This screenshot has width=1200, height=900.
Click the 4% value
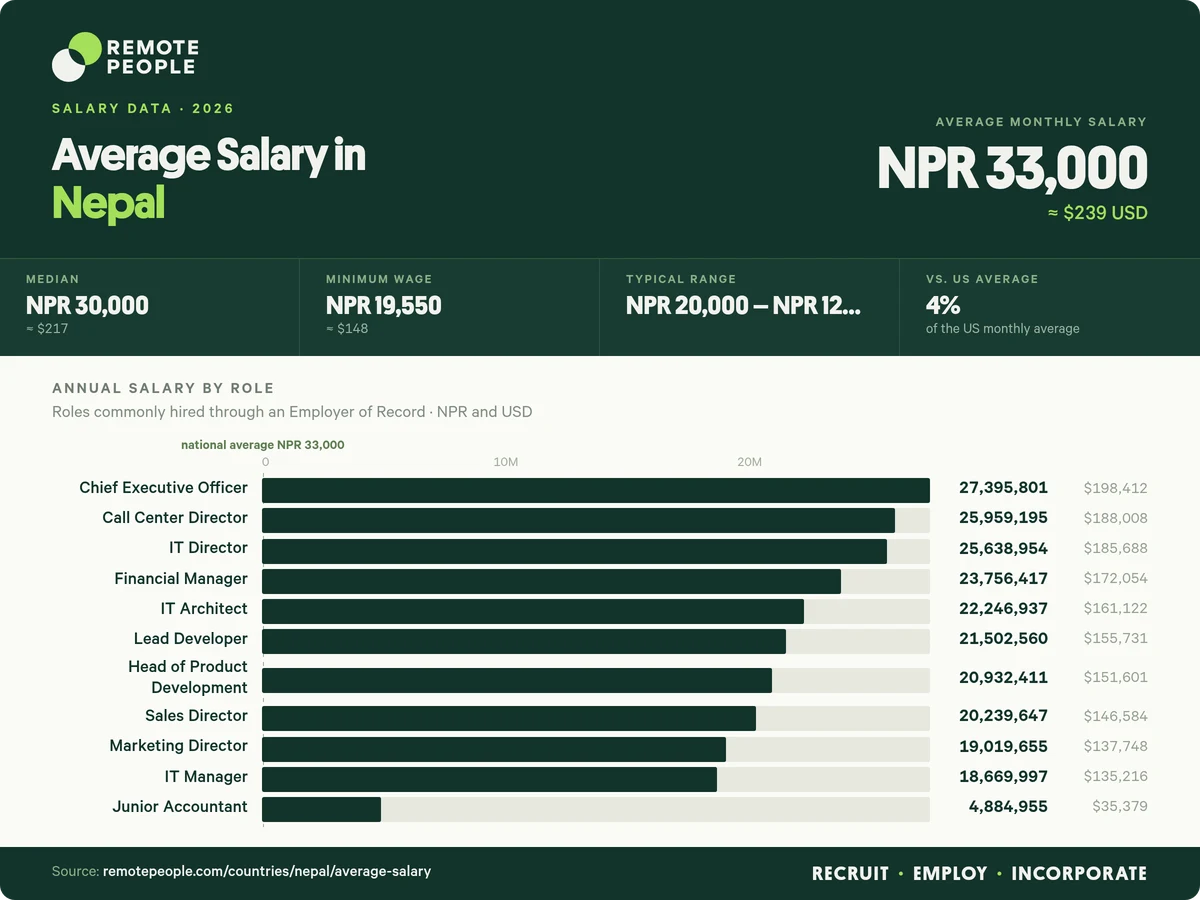(943, 306)
